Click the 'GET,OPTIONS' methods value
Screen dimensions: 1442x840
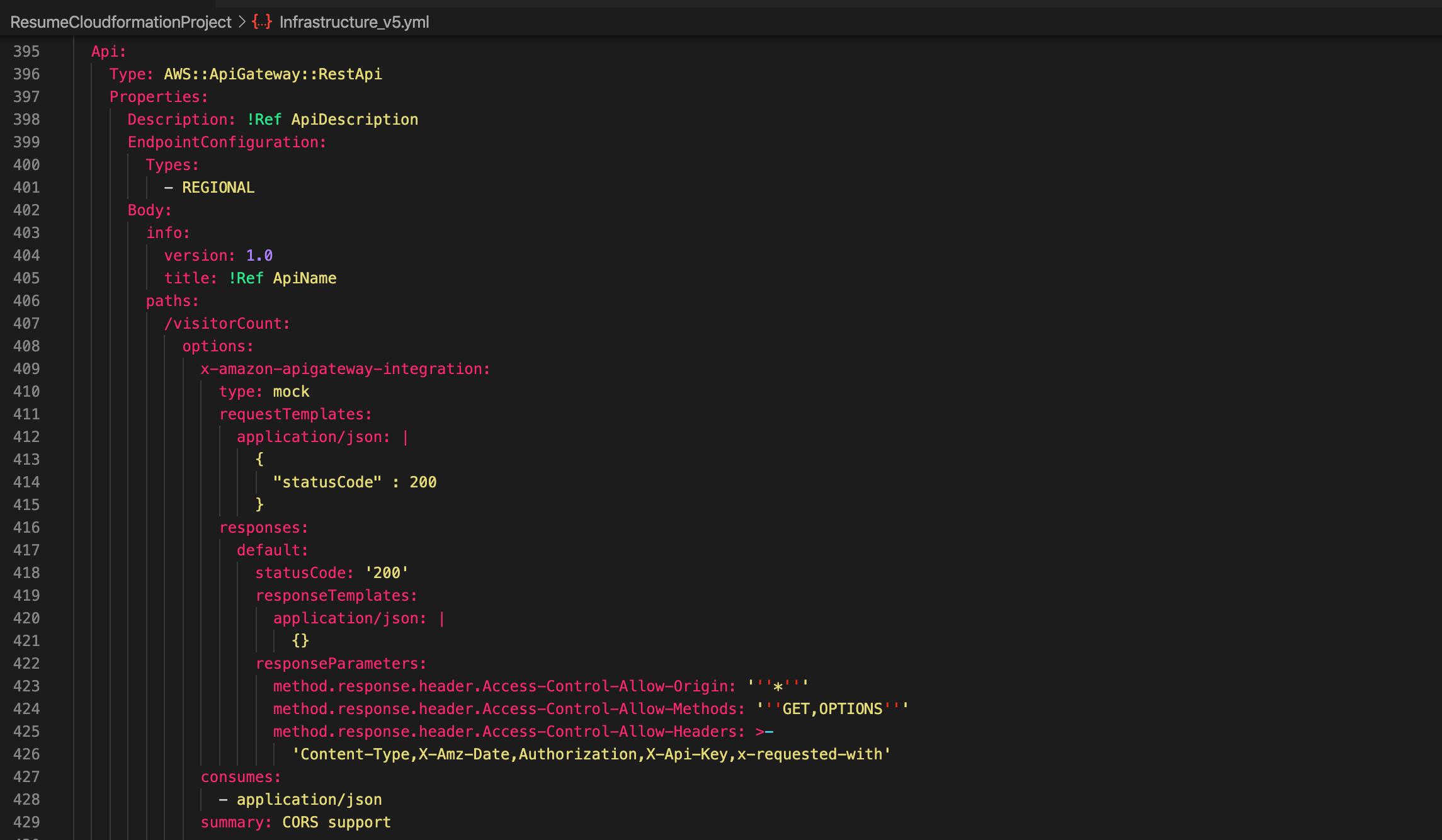tap(832, 709)
